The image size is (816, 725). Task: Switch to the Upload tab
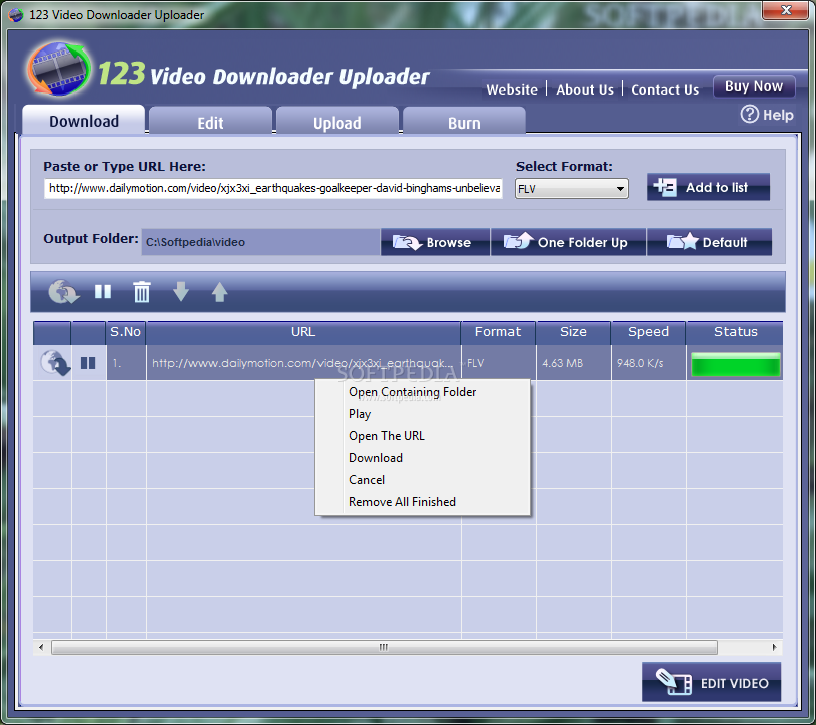click(x=337, y=123)
